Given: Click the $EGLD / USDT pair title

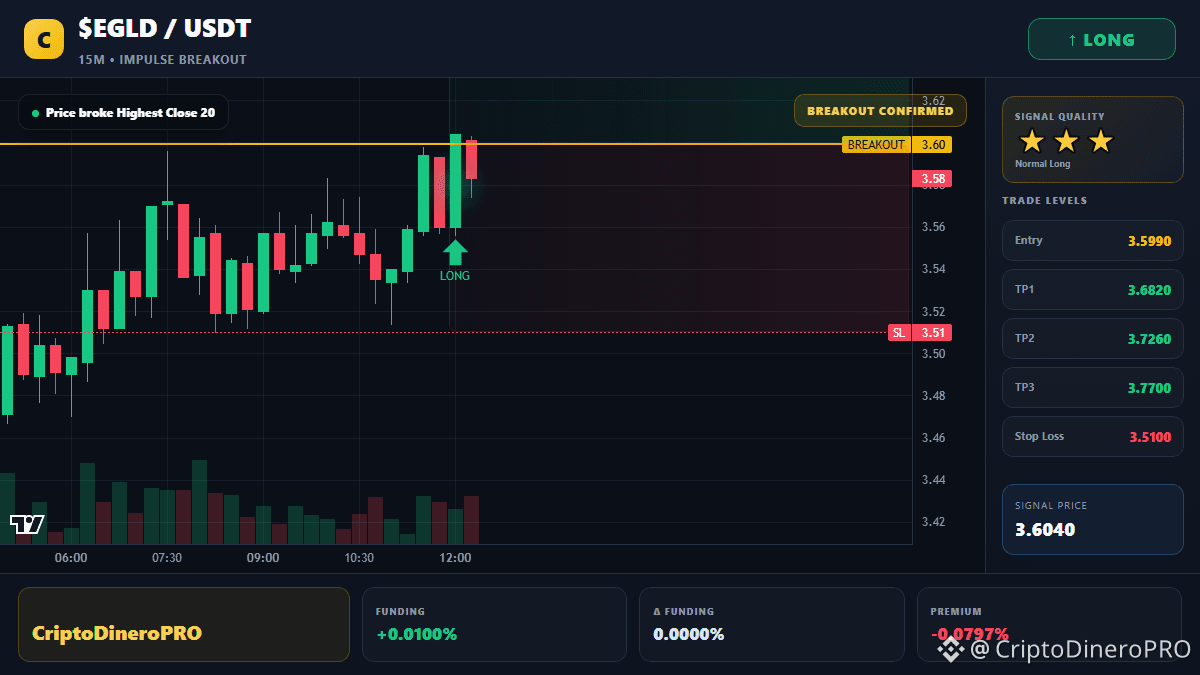Looking at the screenshot, I should click(164, 30).
